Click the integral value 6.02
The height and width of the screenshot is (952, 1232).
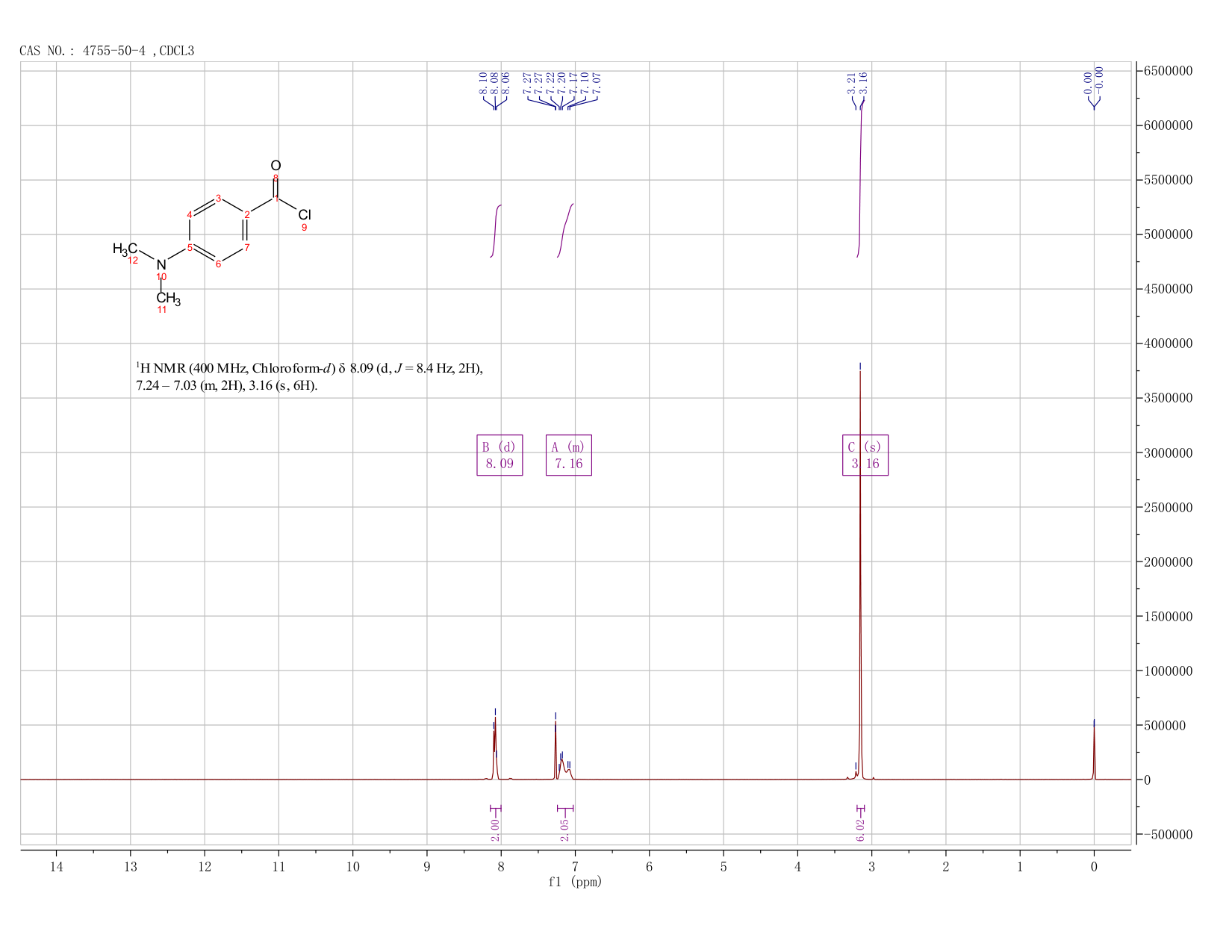(860, 830)
